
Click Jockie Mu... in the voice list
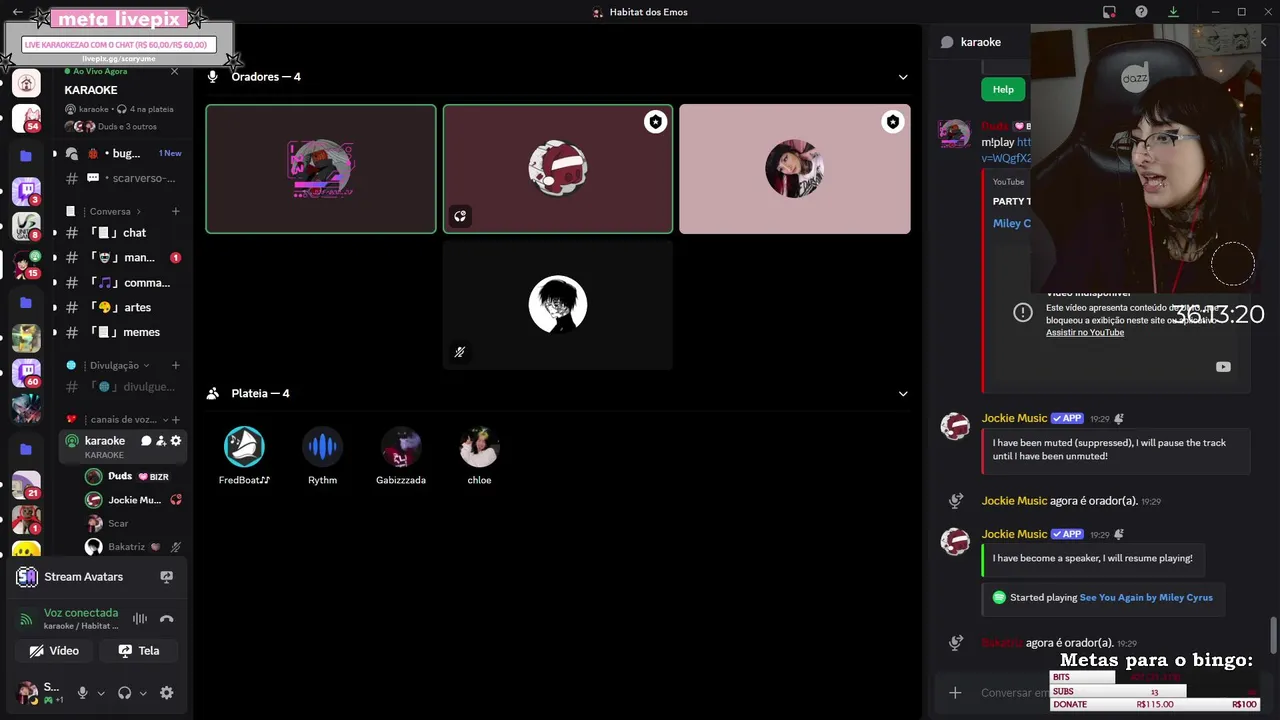132,500
